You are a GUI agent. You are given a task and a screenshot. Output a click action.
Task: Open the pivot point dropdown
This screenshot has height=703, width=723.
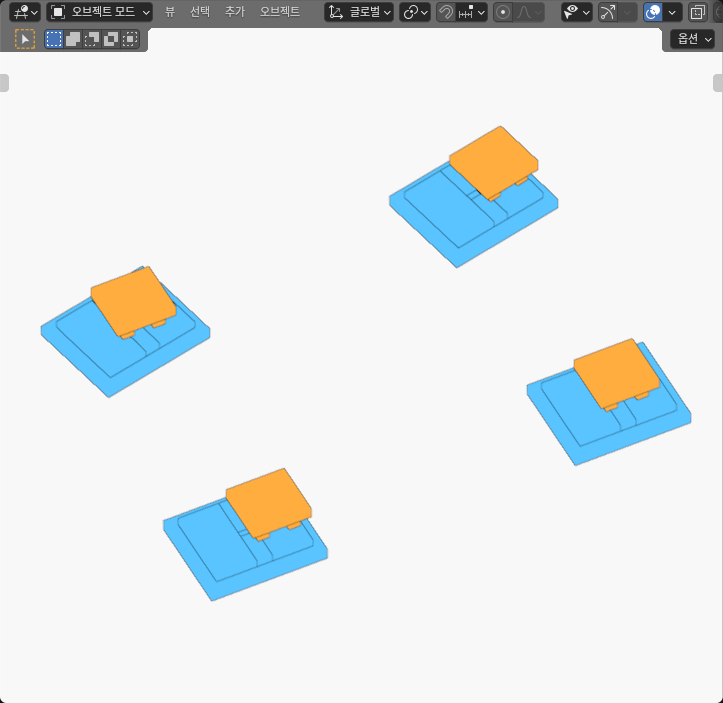(415, 12)
